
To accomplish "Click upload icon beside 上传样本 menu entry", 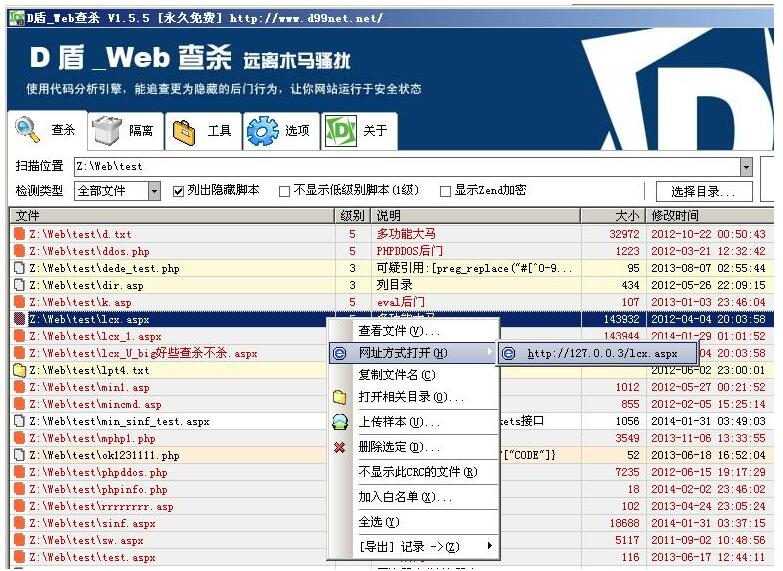I will pyautogui.click(x=340, y=422).
